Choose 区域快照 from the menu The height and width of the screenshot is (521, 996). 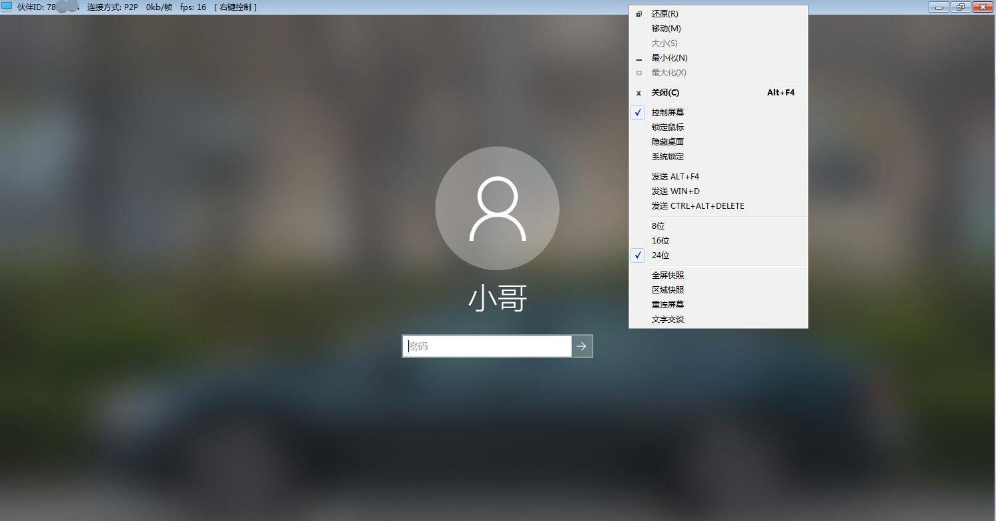pyautogui.click(x=718, y=290)
